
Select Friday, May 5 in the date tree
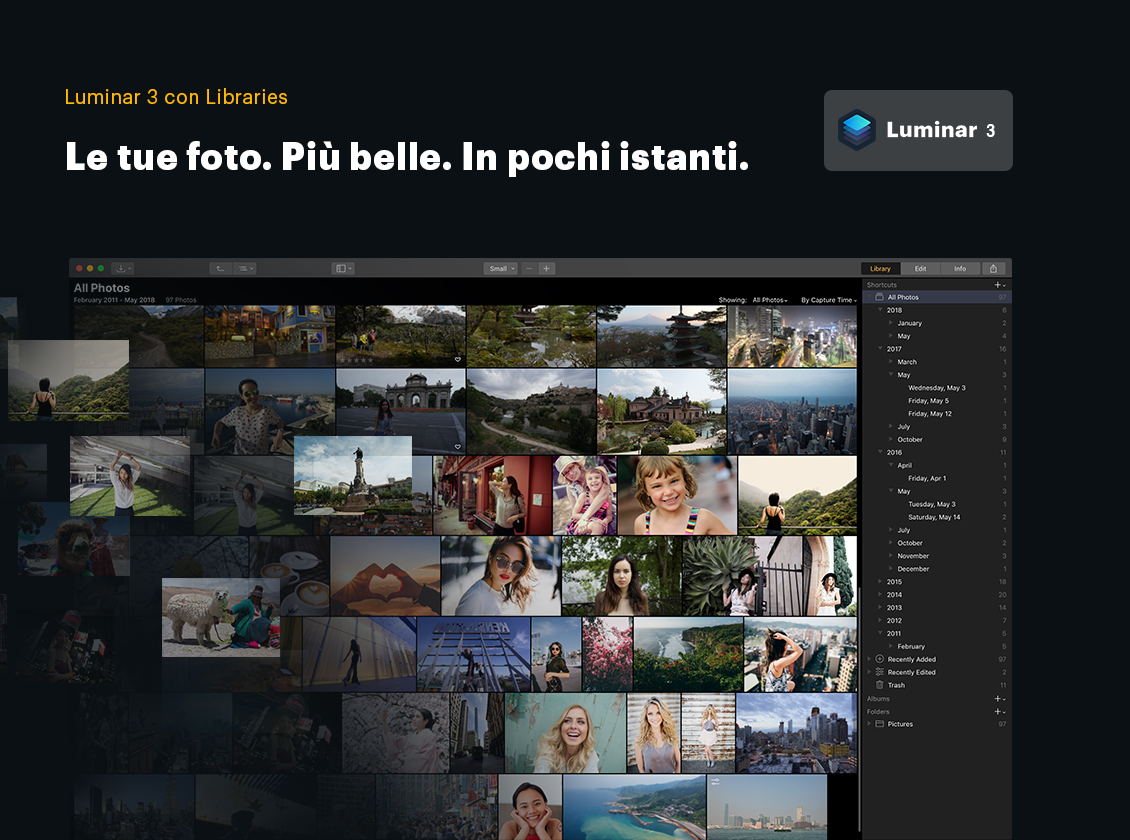[928, 400]
